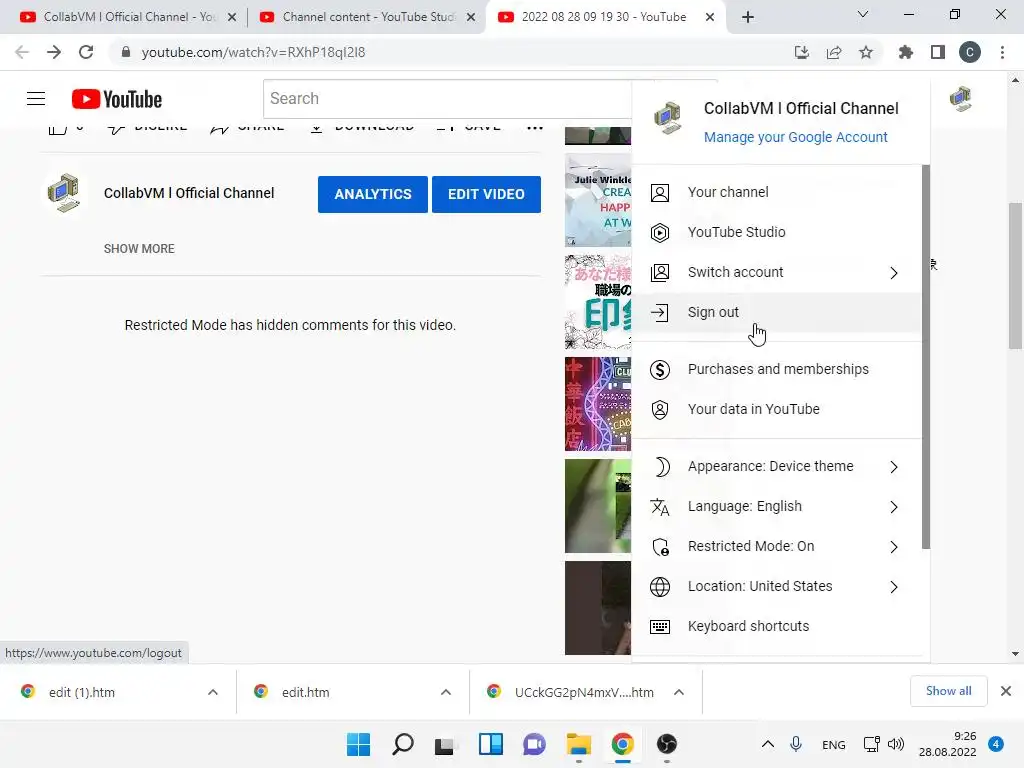Open File Explorer from the taskbar

[x=579, y=744]
